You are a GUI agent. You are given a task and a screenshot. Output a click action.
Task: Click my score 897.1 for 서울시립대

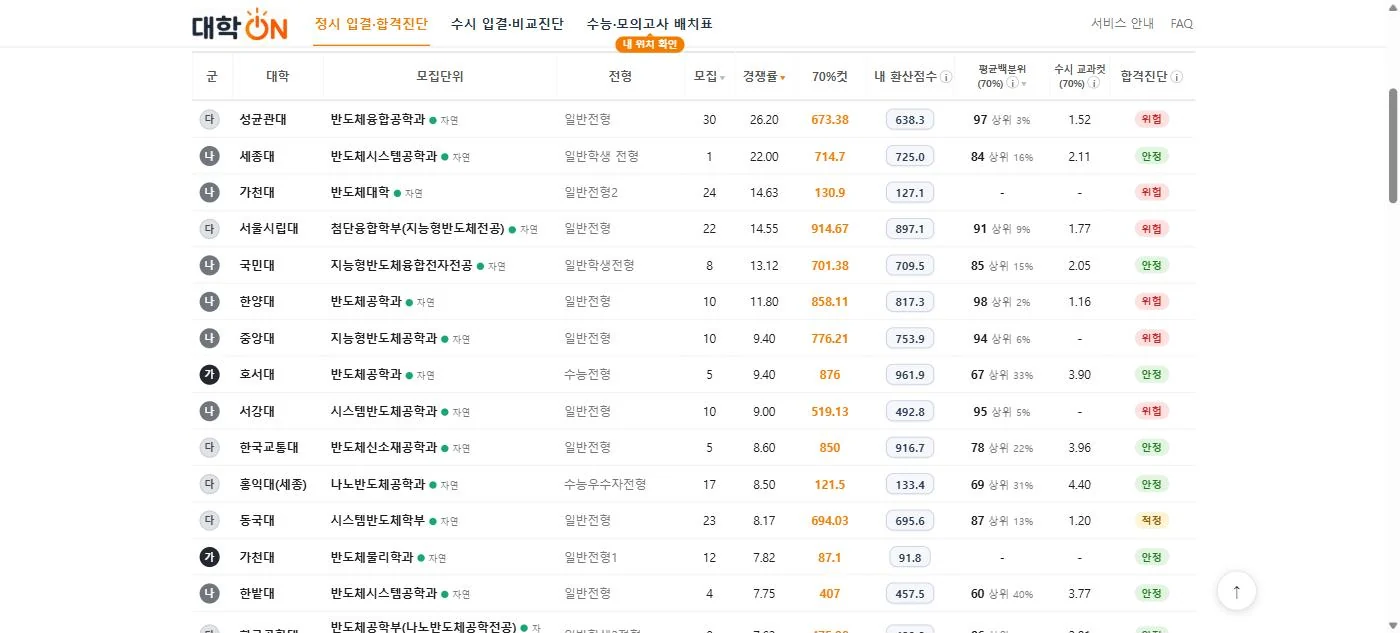pos(910,228)
